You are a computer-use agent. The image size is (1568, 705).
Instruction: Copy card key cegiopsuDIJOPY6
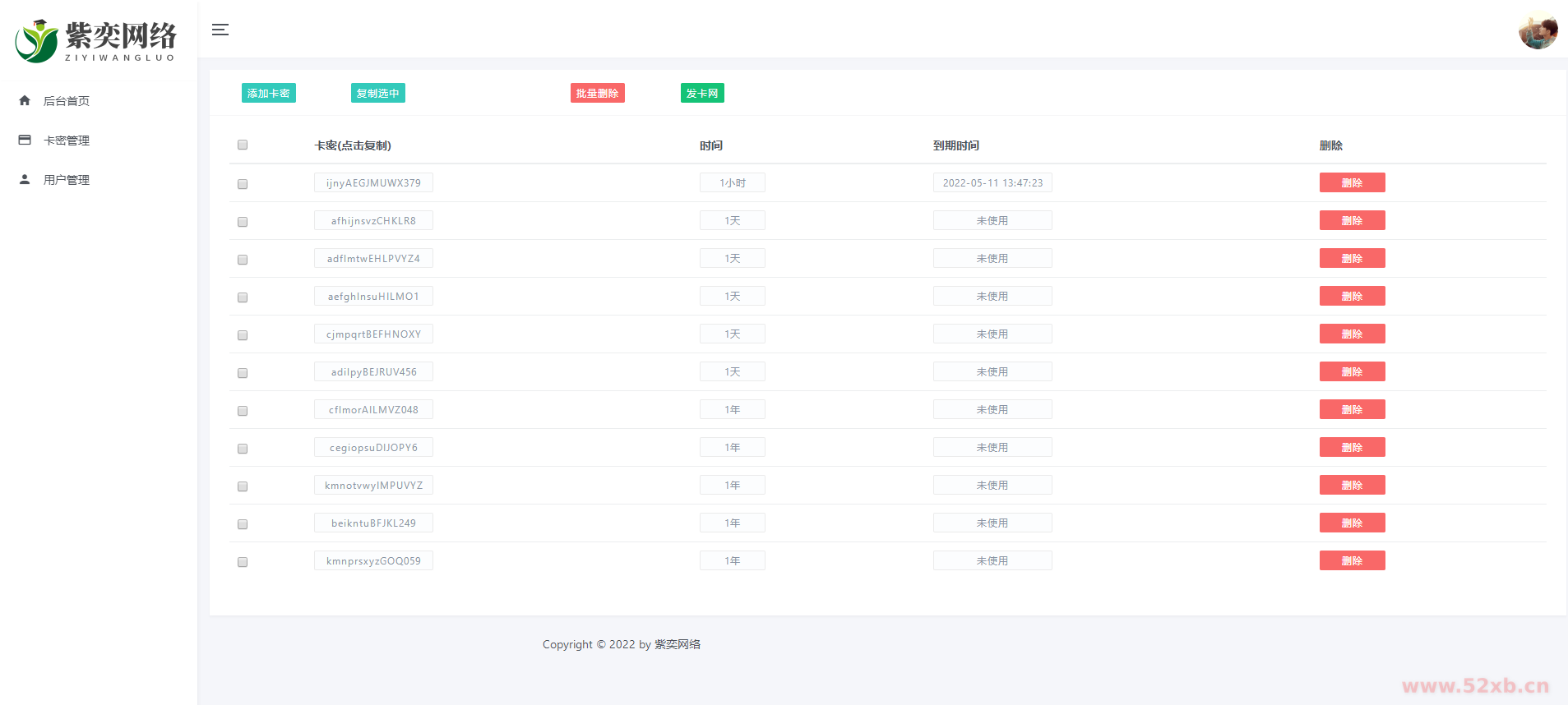tap(373, 447)
